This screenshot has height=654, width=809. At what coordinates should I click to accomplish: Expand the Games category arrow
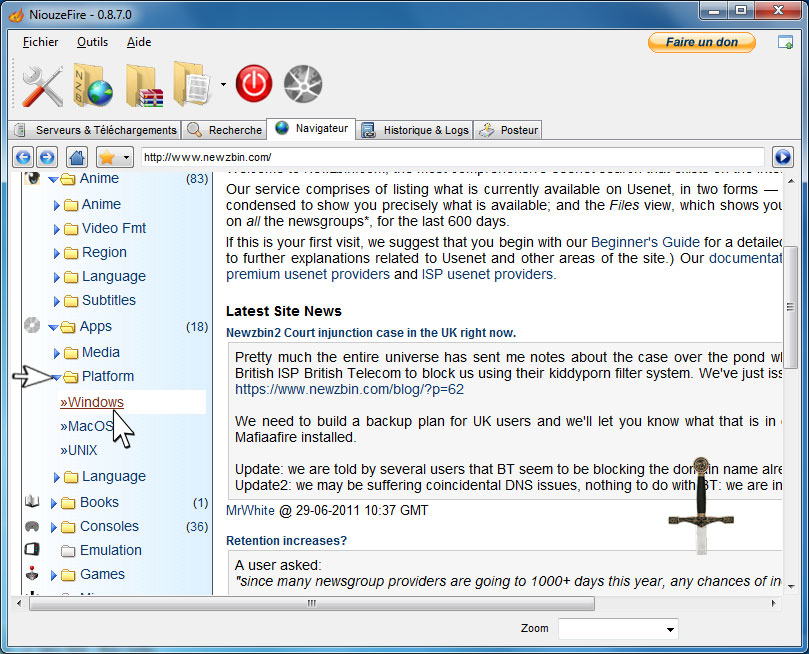point(53,575)
